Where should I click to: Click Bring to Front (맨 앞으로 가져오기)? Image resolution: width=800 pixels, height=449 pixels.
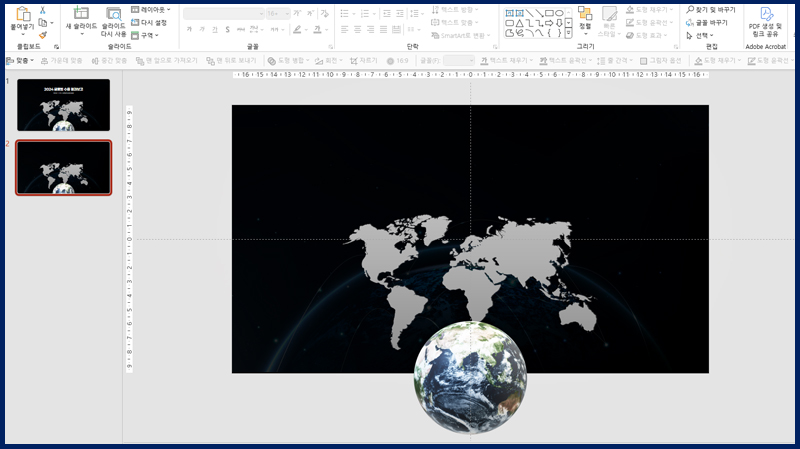[166, 61]
